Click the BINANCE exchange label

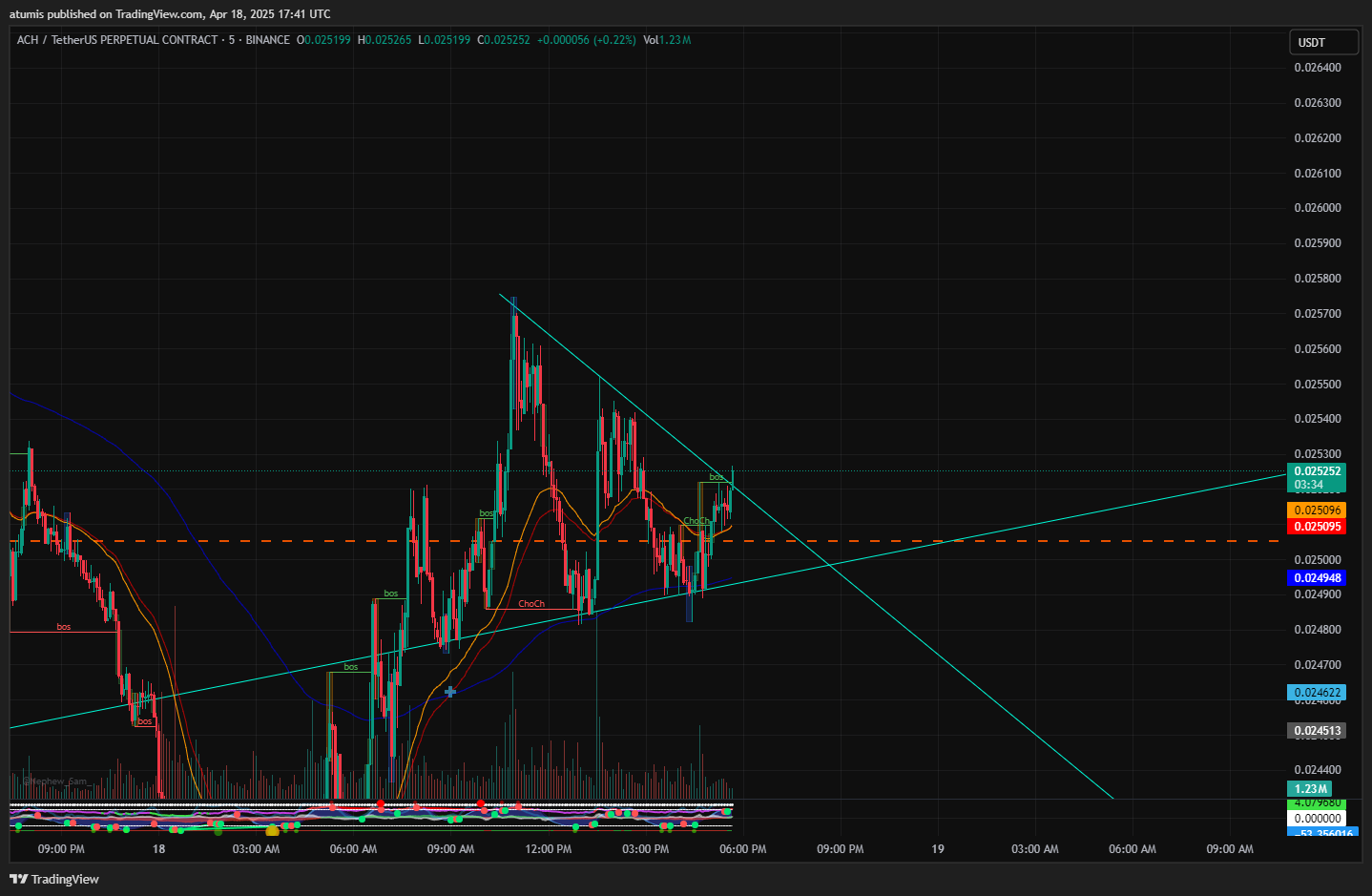click(x=268, y=40)
